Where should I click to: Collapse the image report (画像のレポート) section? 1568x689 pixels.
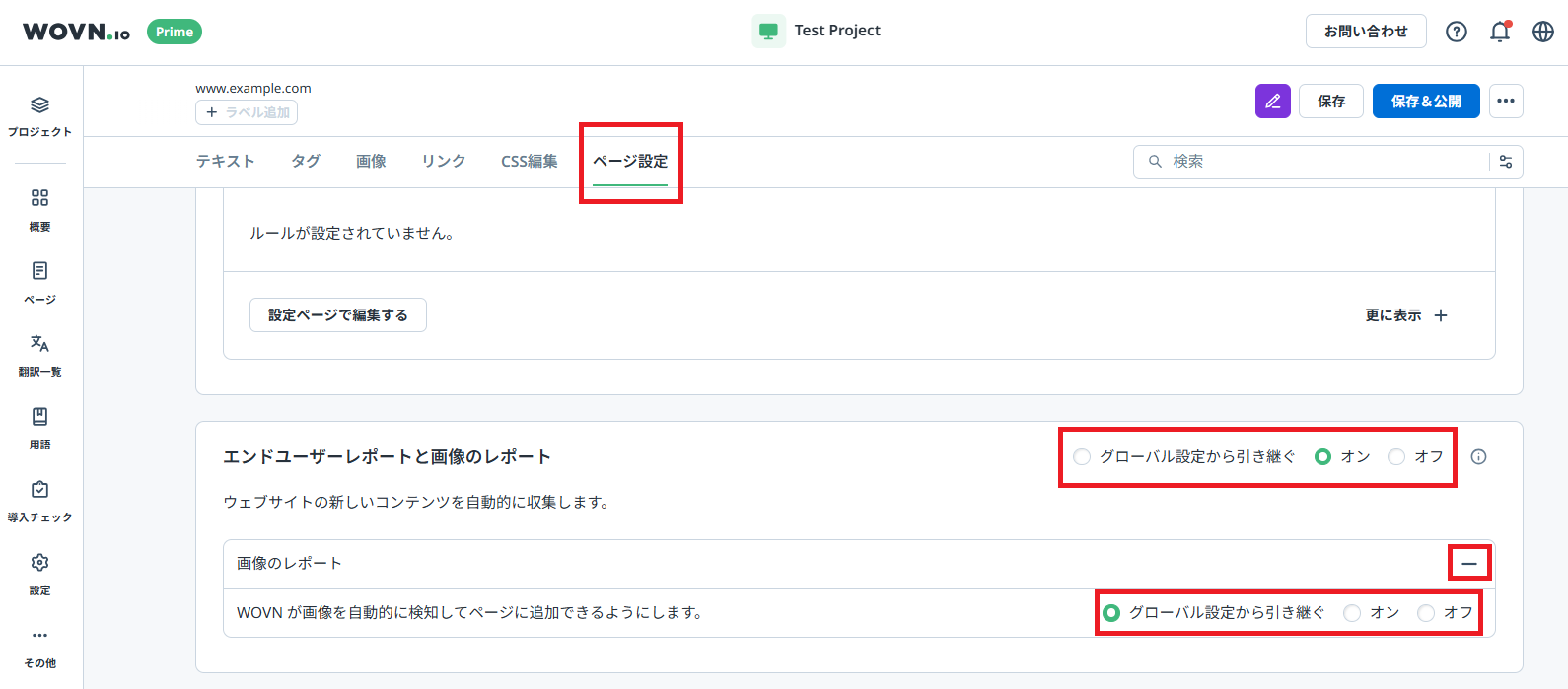pos(1468,564)
